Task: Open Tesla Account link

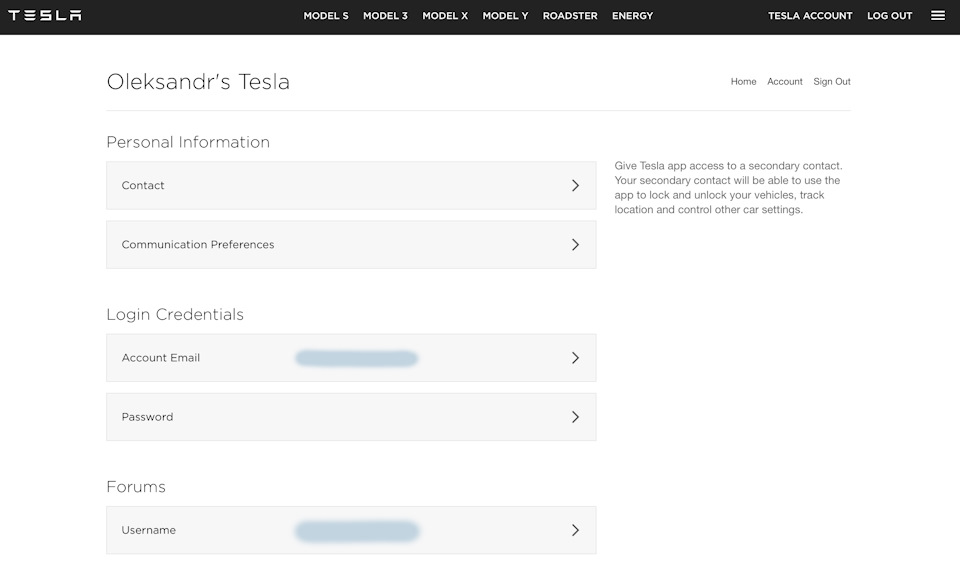Action: pyautogui.click(x=810, y=16)
